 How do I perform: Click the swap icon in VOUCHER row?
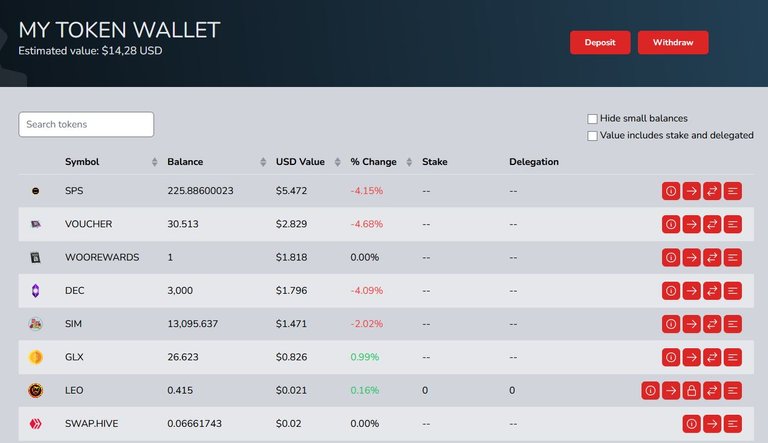[x=712, y=224]
